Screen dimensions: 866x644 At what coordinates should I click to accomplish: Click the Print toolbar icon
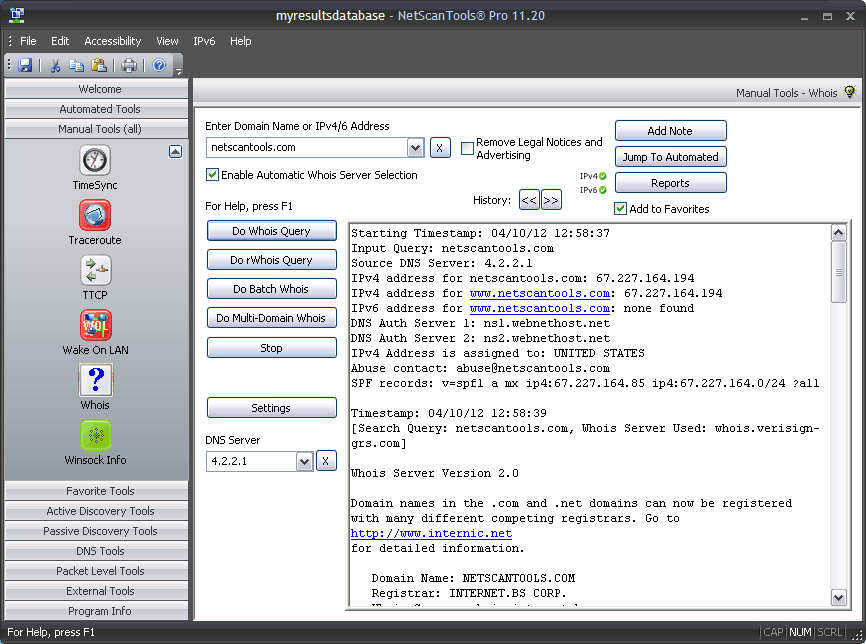(129, 66)
